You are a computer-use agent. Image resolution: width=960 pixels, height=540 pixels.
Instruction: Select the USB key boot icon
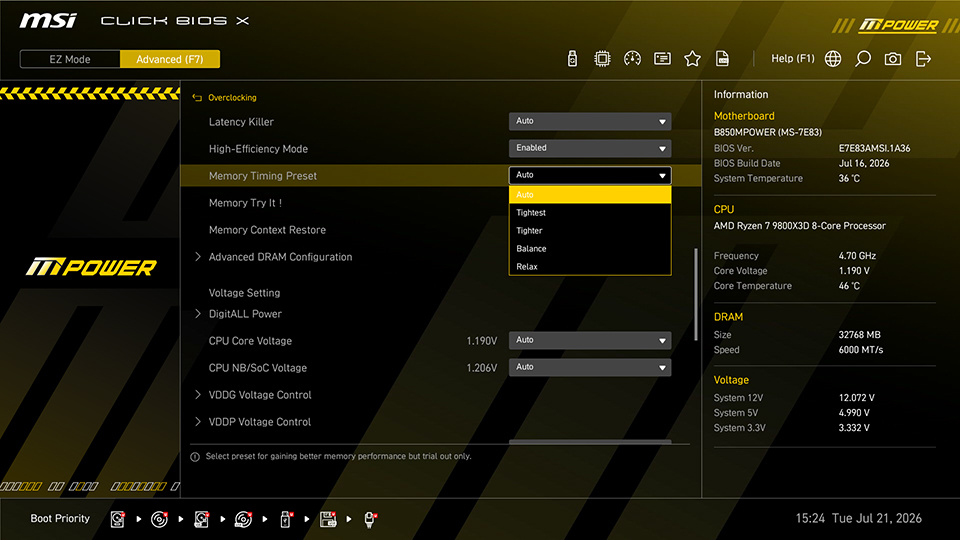click(285, 519)
